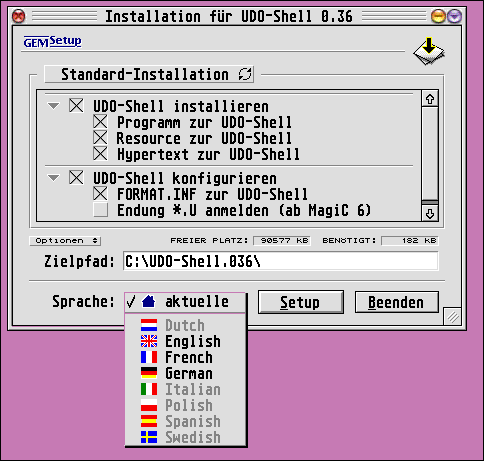The height and width of the screenshot is (461, 484).
Task: Toggle FORMAT.INF zur UDO-Shell checkbox
Action: [x=100, y=194]
